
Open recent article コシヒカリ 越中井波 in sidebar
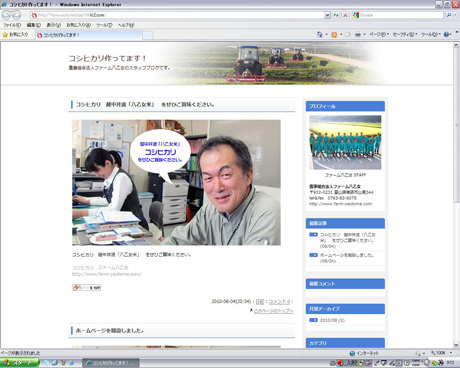[348, 237]
